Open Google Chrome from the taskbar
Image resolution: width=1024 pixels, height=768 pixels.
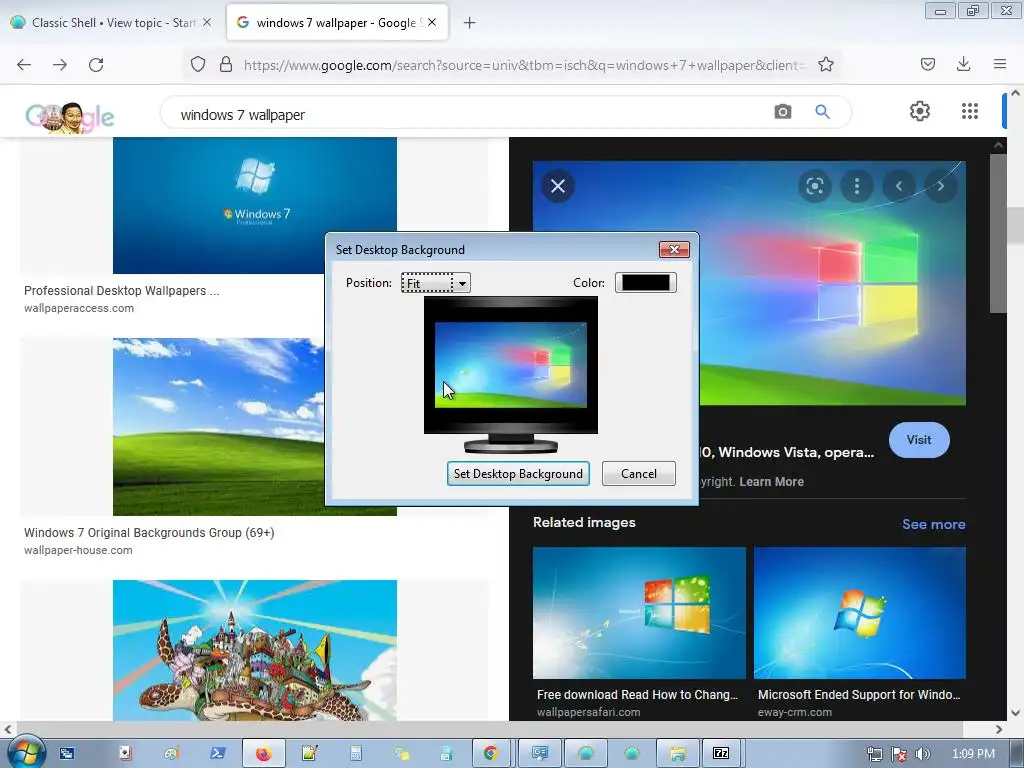pyautogui.click(x=491, y=754)
